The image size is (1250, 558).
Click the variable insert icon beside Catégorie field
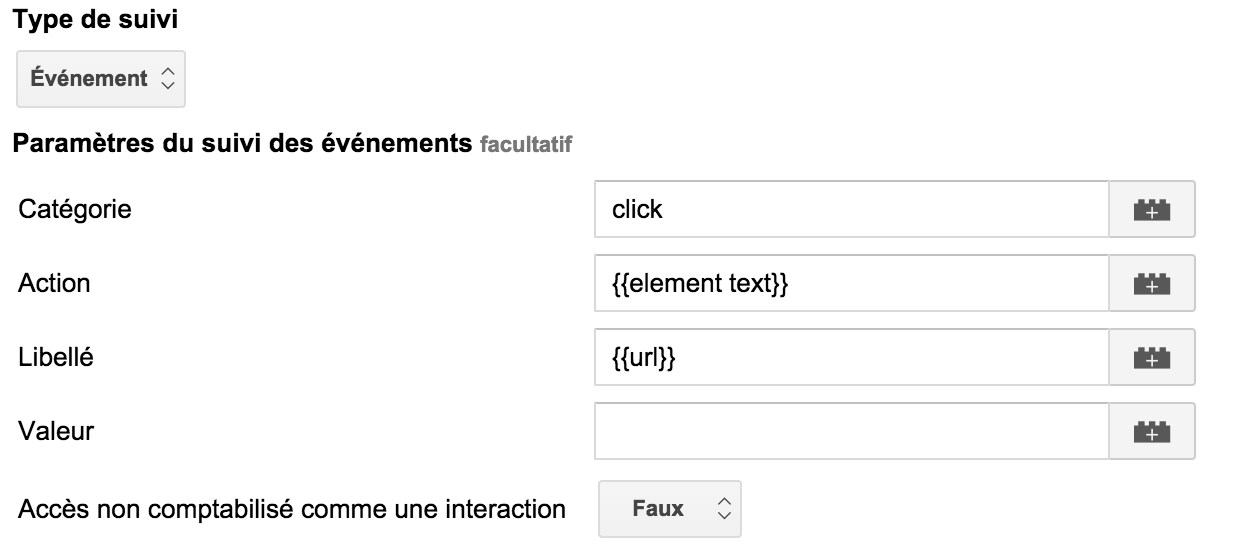[x=1152, y=210]
